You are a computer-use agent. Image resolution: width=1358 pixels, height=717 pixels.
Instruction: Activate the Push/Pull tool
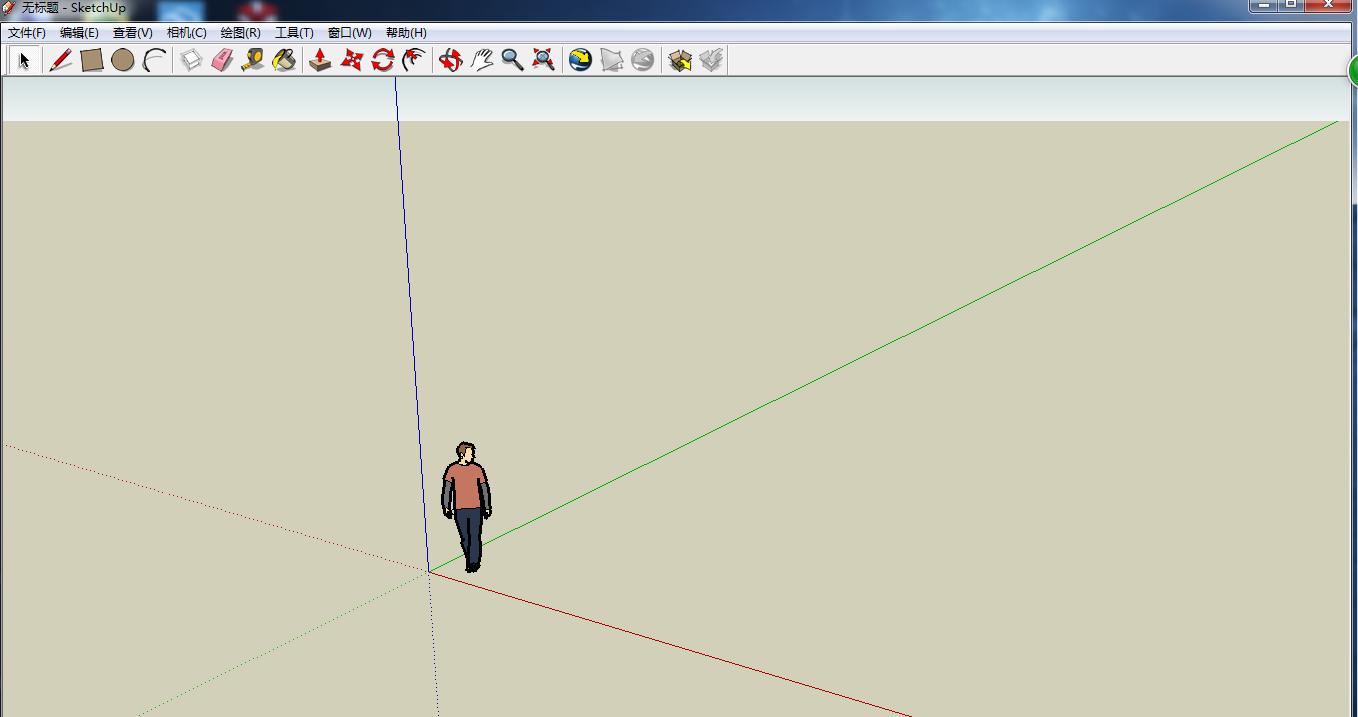(320, 61)
